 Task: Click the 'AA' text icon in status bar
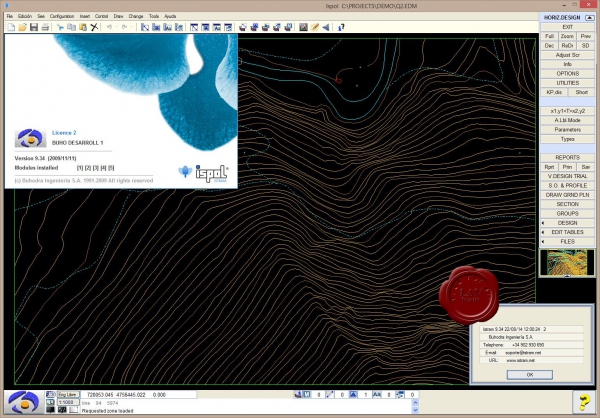377,394
